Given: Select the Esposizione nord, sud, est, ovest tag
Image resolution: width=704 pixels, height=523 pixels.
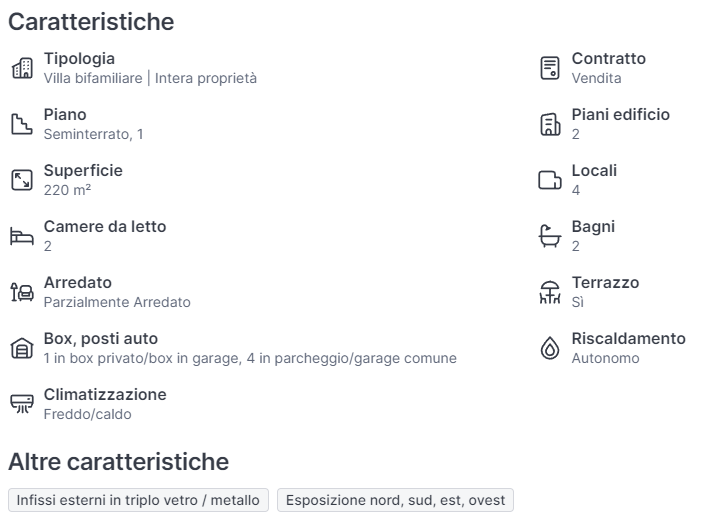Looking at the screenshot, I should click(395, 500).
